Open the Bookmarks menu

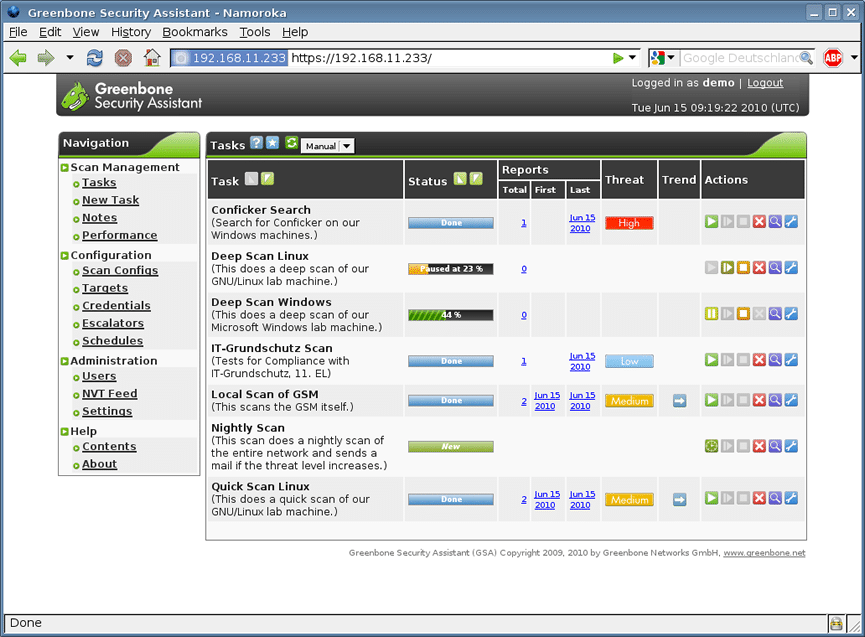click(x=194, y=31)
